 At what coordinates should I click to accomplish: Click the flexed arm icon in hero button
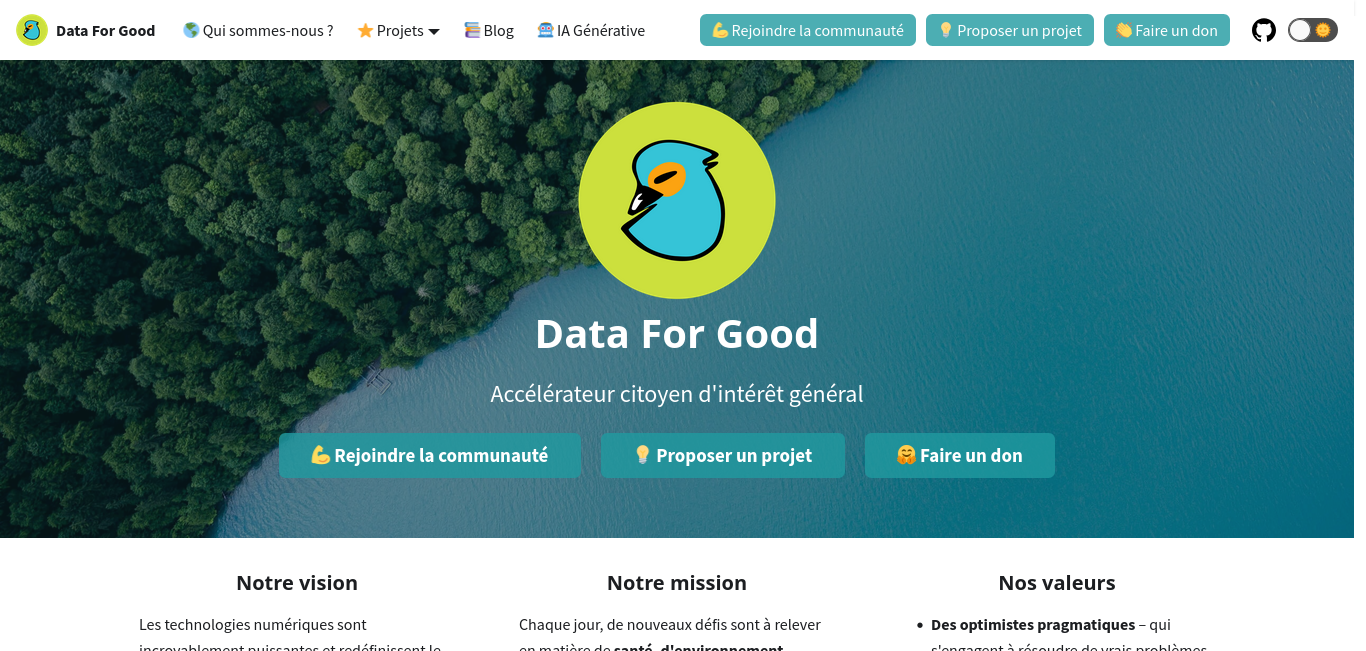coord(321,455)
